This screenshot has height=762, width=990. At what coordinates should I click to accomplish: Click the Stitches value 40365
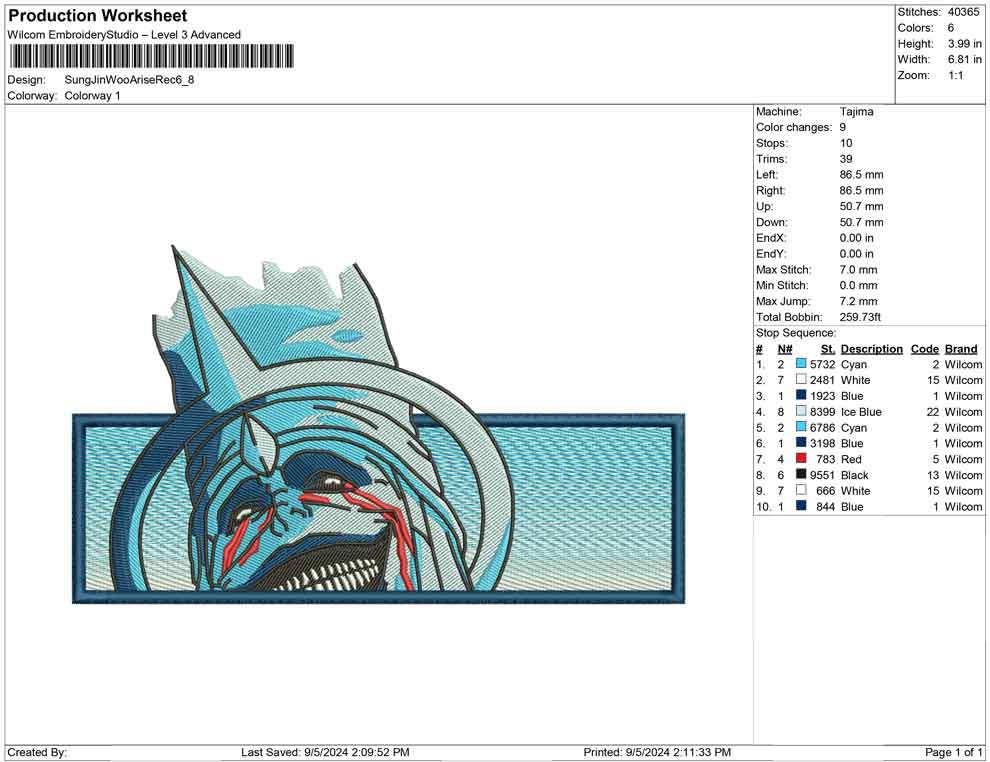963,12
